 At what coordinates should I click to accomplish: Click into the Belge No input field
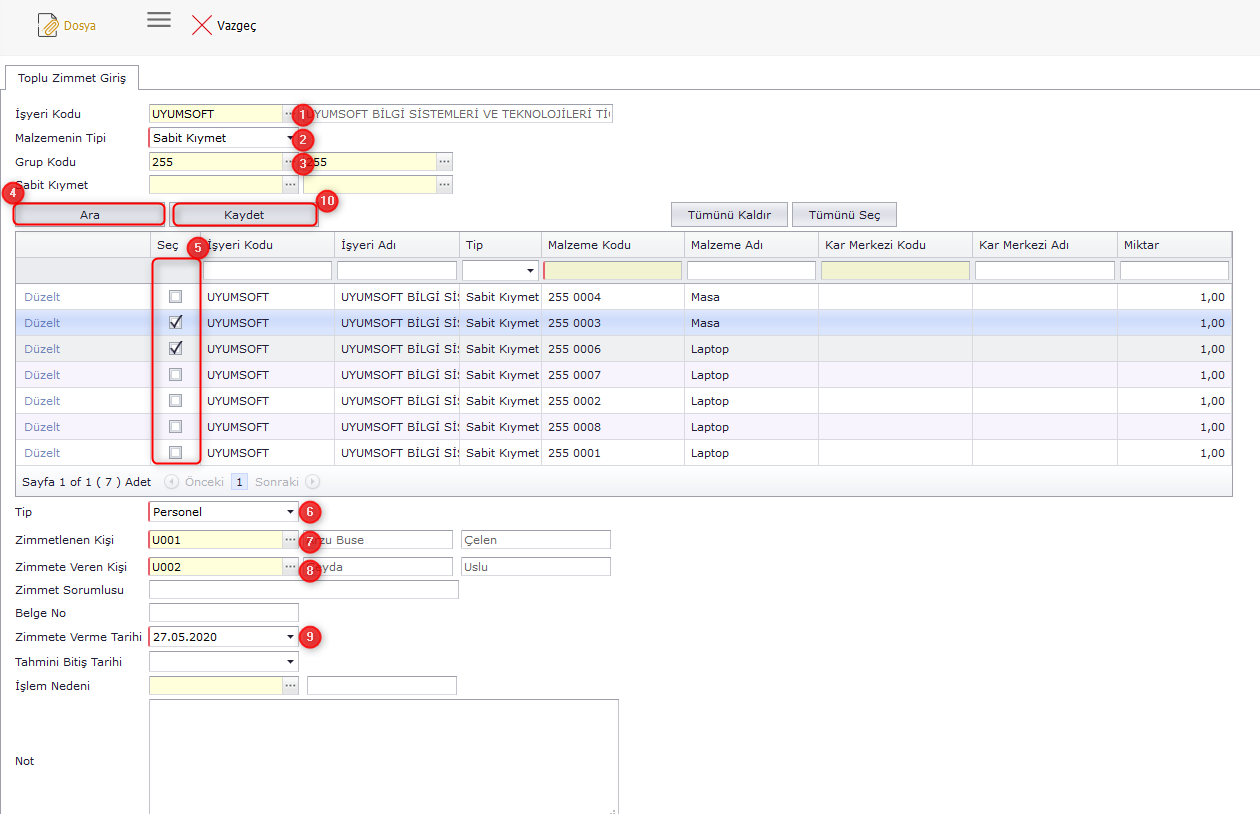pyautogui.click(x=223, y=613)
